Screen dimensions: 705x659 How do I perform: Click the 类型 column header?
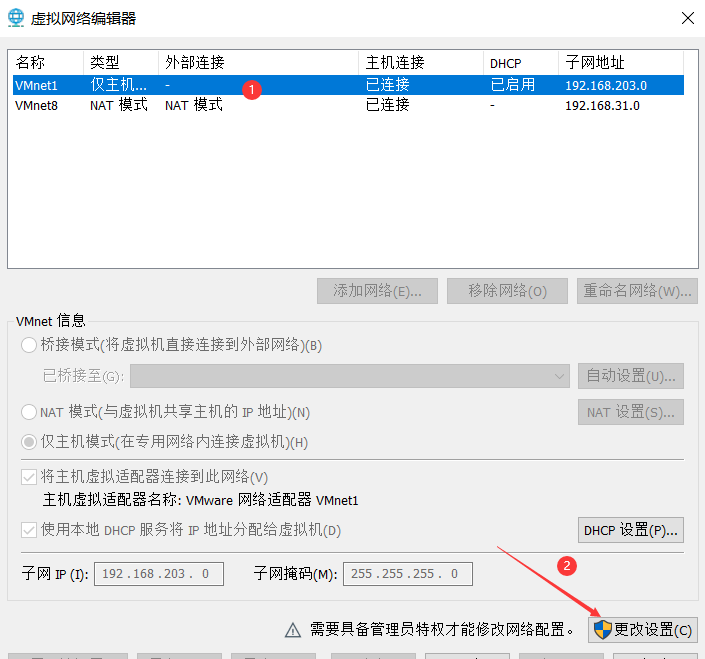pyautogui.click(x=121, y=62)
